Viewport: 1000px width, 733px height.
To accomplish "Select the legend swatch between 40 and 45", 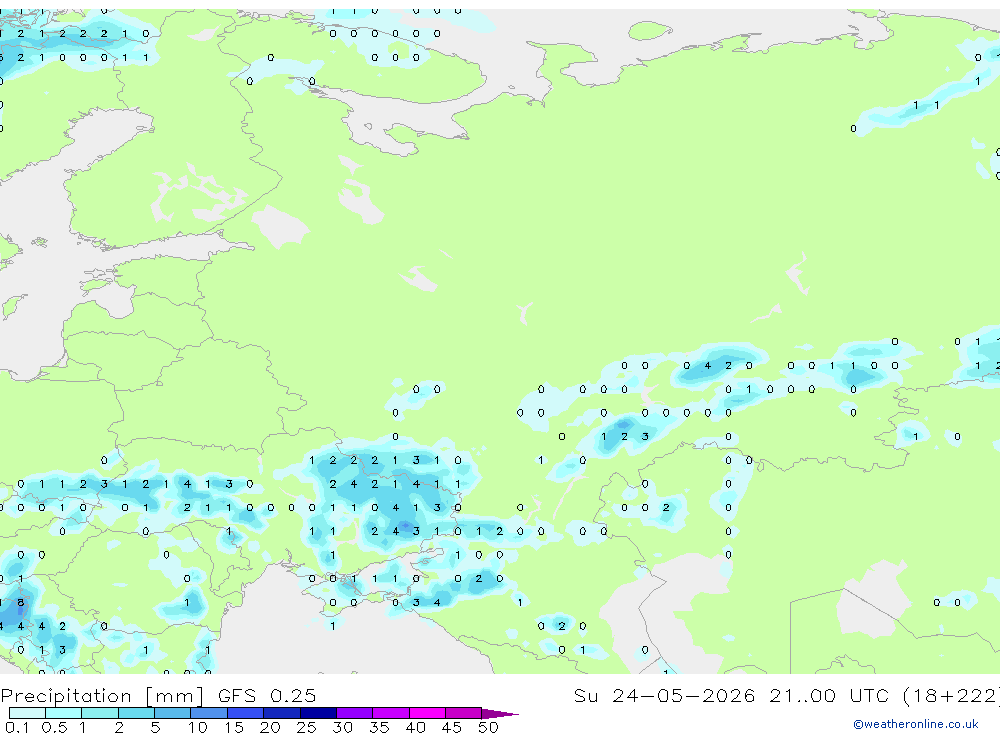I will (x=427, y=713).
